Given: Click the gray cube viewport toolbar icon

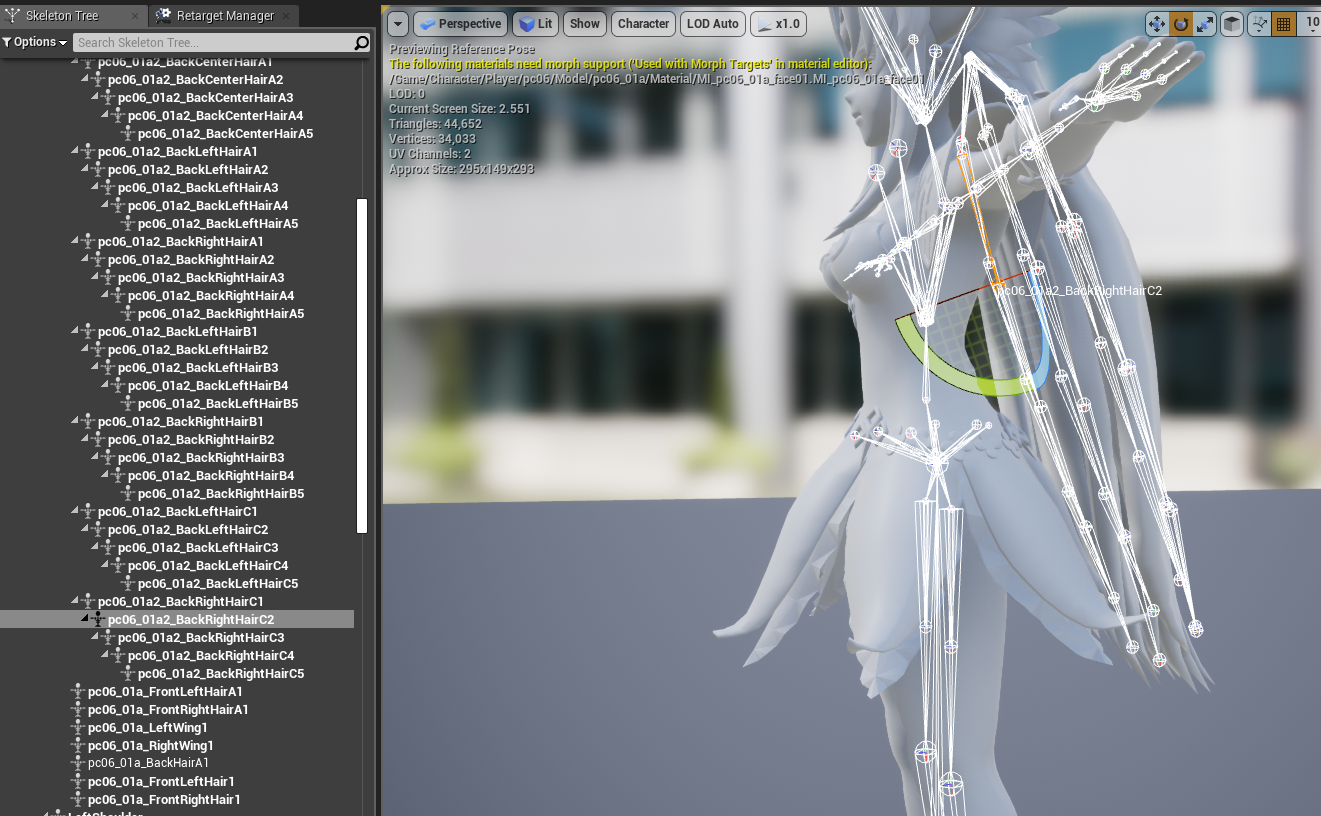Looking at the screenshot, I should tap(1233, 24).
